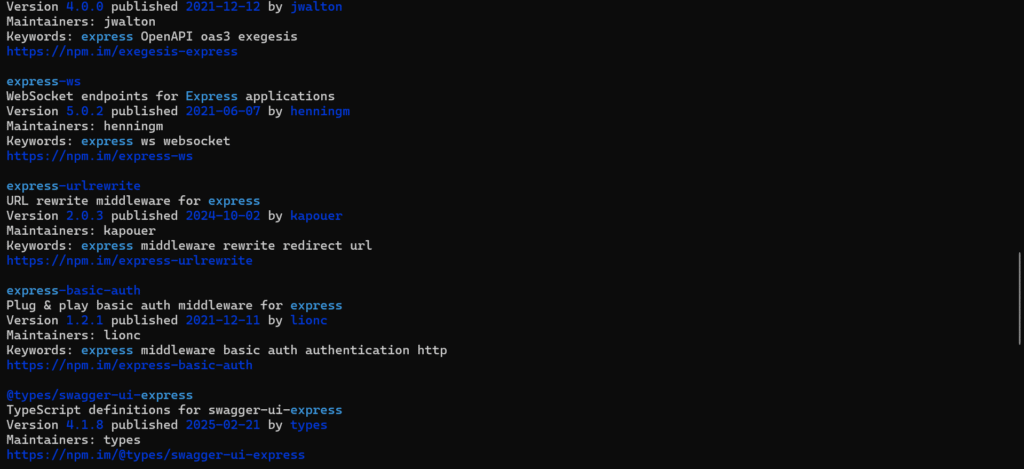1024x469 pixels.
Task: Open the npm.im/@types/swagger-ui-express link
Action: tap(155, 455)
